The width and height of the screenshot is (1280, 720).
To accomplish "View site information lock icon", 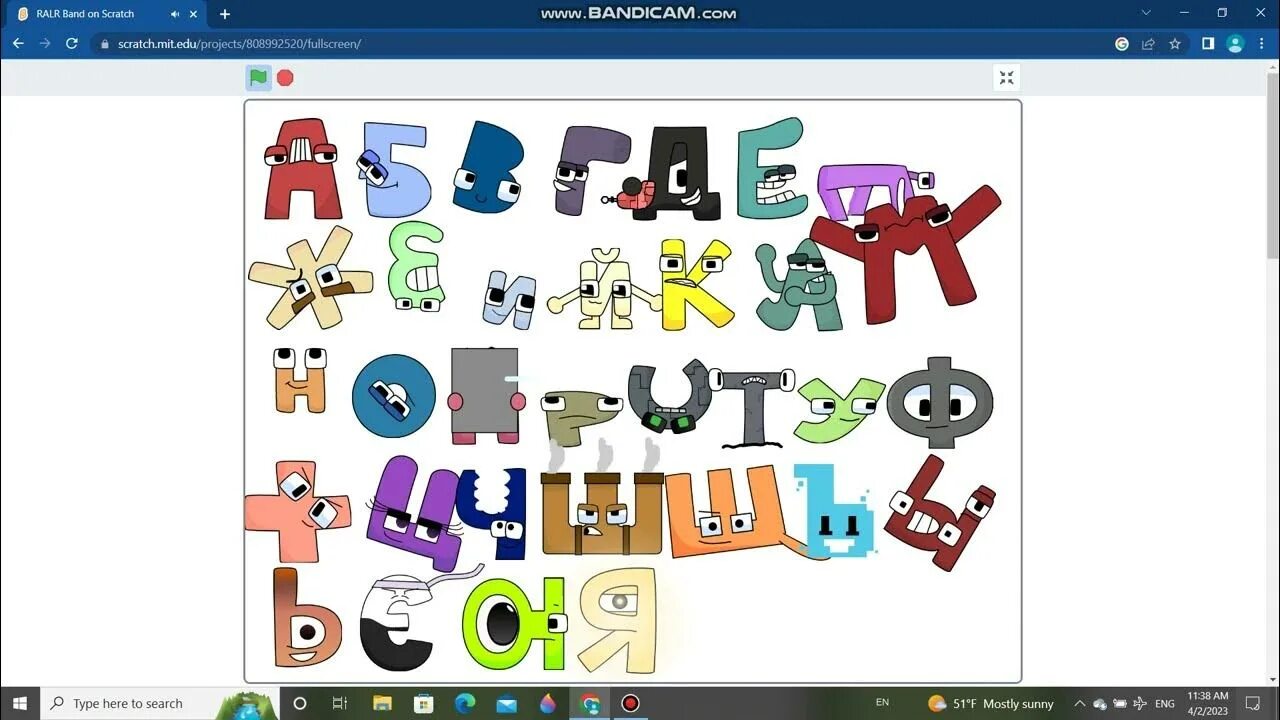I will pos(104,44).
